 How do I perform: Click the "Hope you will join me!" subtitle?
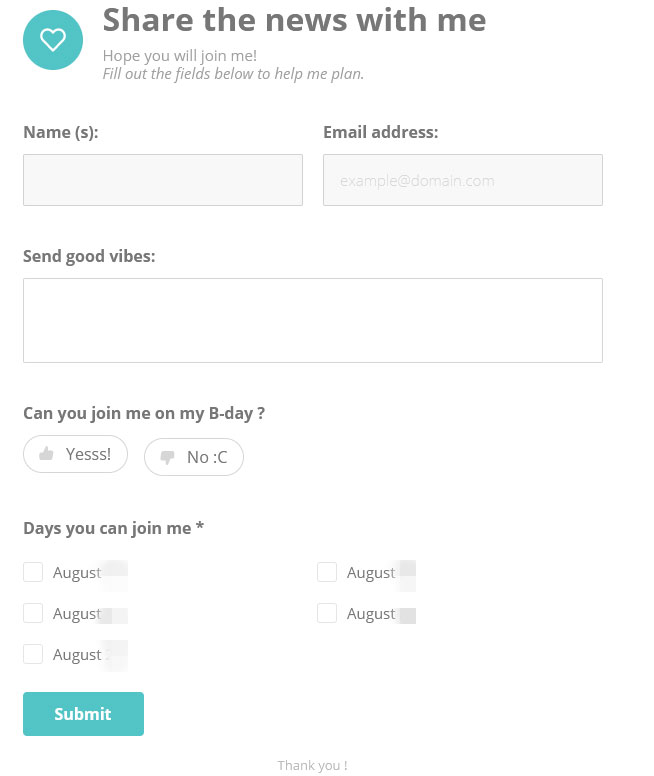coord(180,56)
